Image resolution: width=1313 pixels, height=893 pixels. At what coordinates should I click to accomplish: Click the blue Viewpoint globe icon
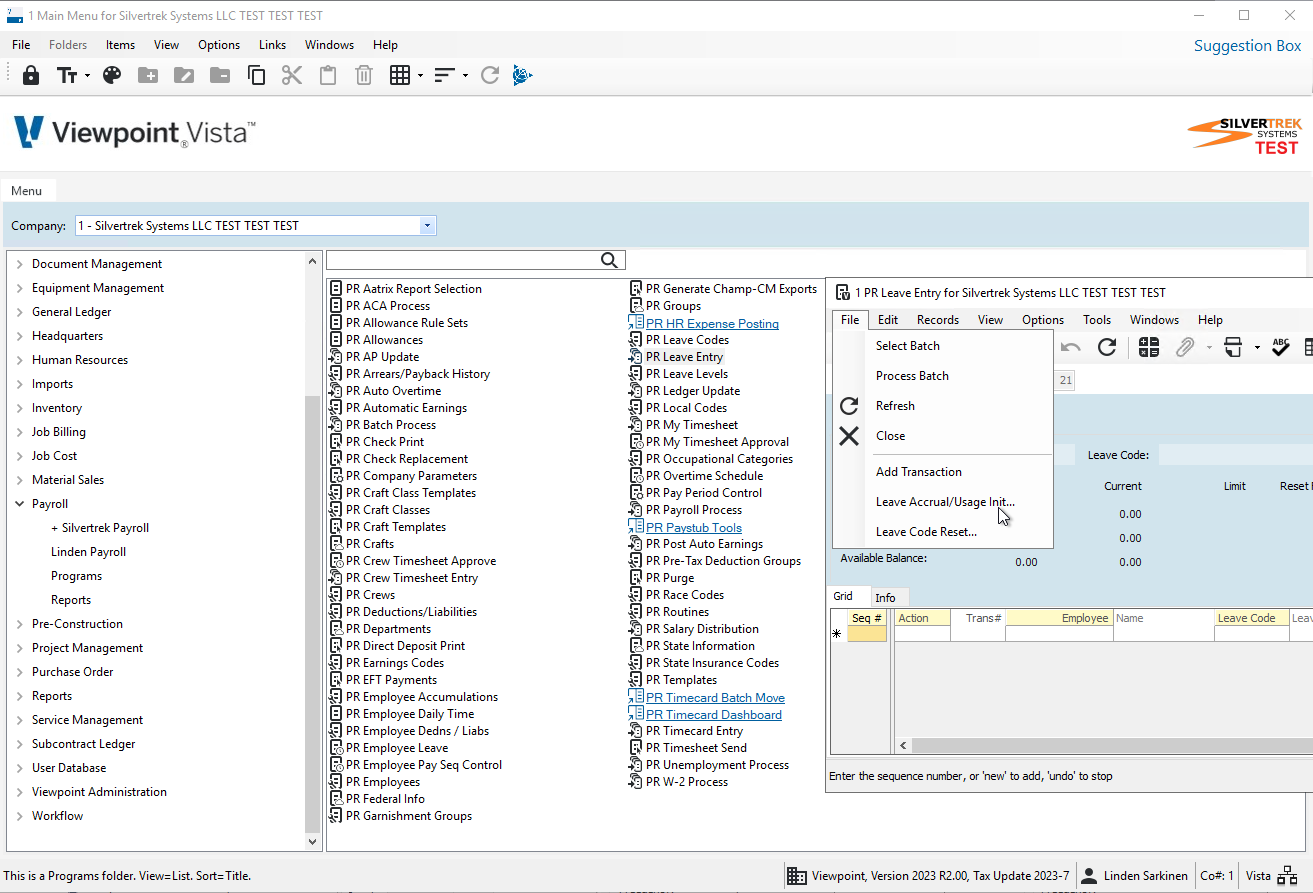coord(522,75)
